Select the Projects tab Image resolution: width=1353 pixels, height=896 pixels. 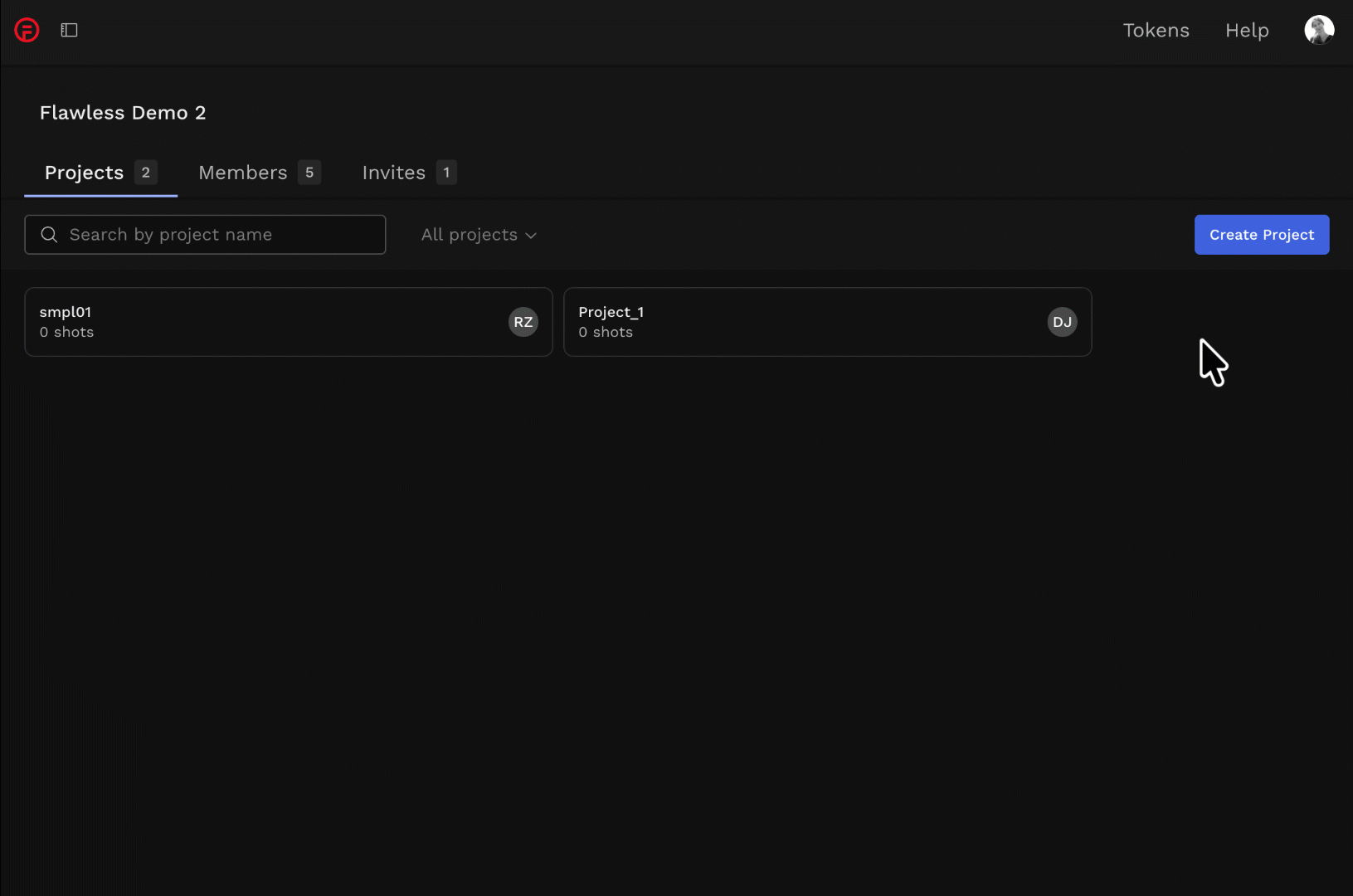click(x=101, y=173)
